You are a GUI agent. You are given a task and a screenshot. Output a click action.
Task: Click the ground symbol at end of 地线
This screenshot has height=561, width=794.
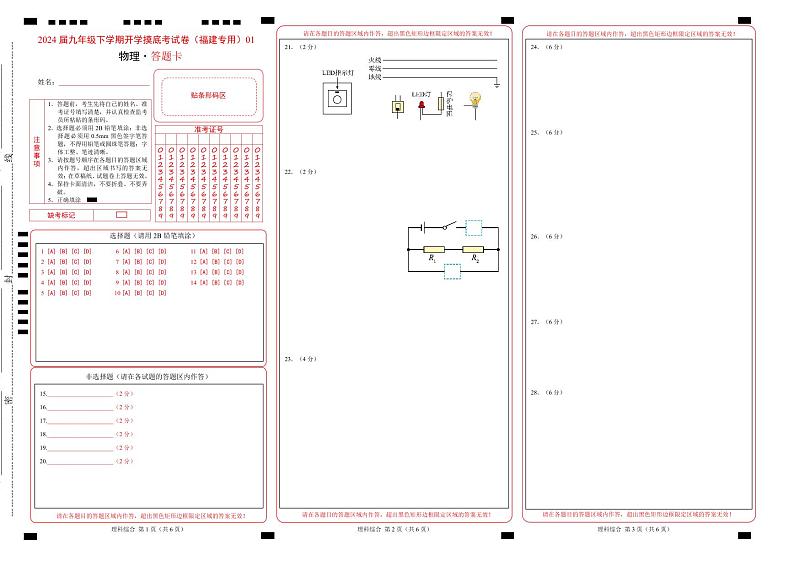click(497, 84)
